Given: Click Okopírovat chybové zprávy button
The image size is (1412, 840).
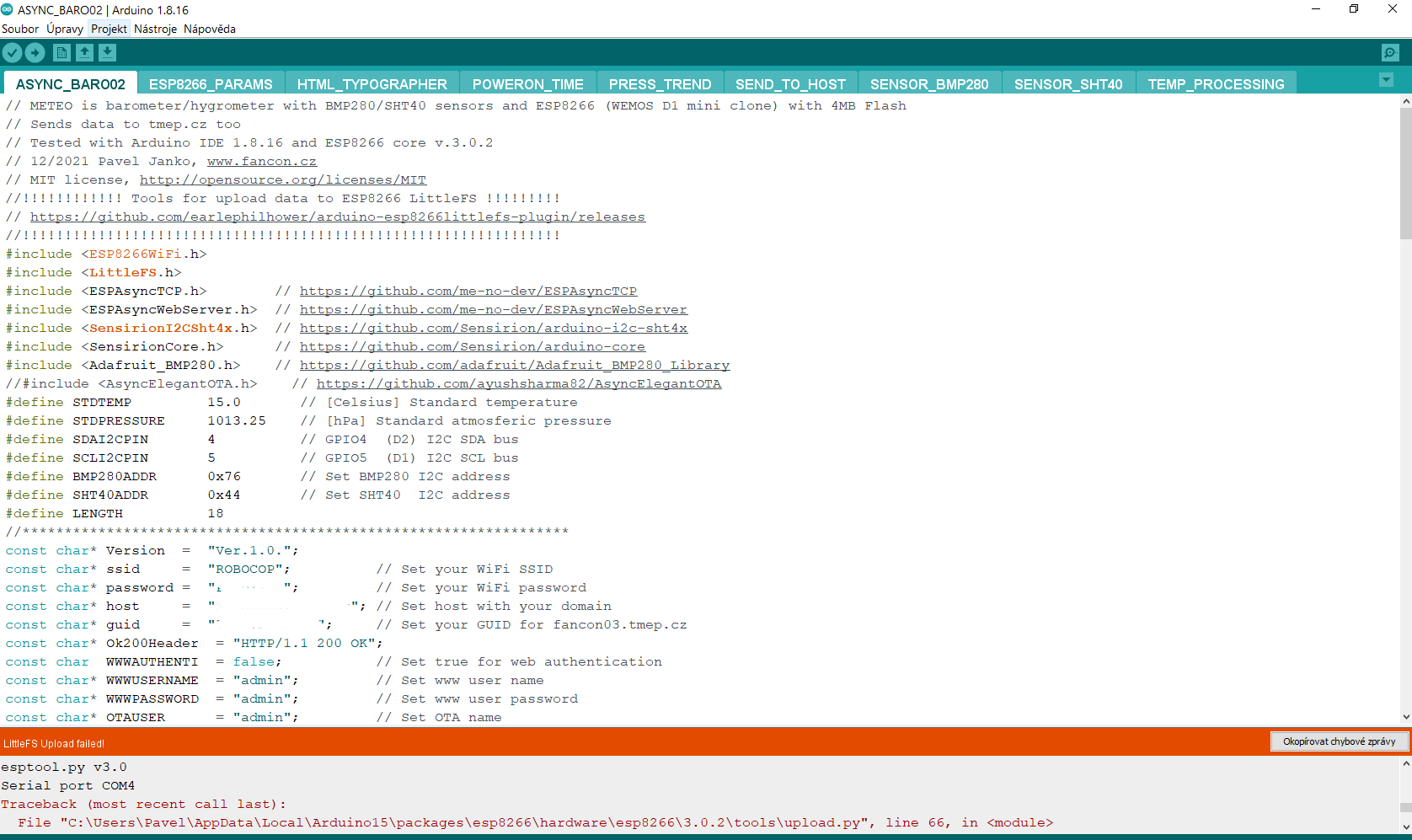Looking at the screenshot, I should (x=1339, y=741).
